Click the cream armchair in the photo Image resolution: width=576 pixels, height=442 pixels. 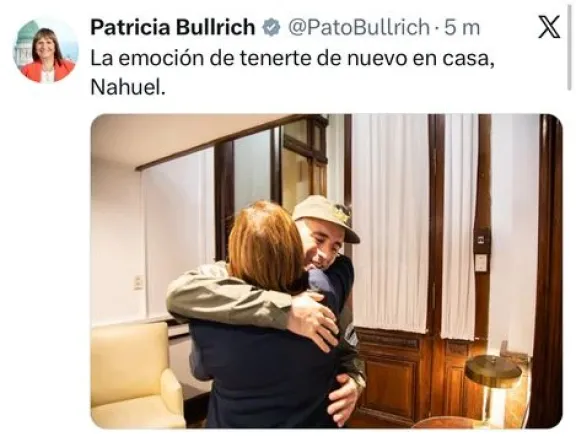pyautogui.click(x=137, y=374)
